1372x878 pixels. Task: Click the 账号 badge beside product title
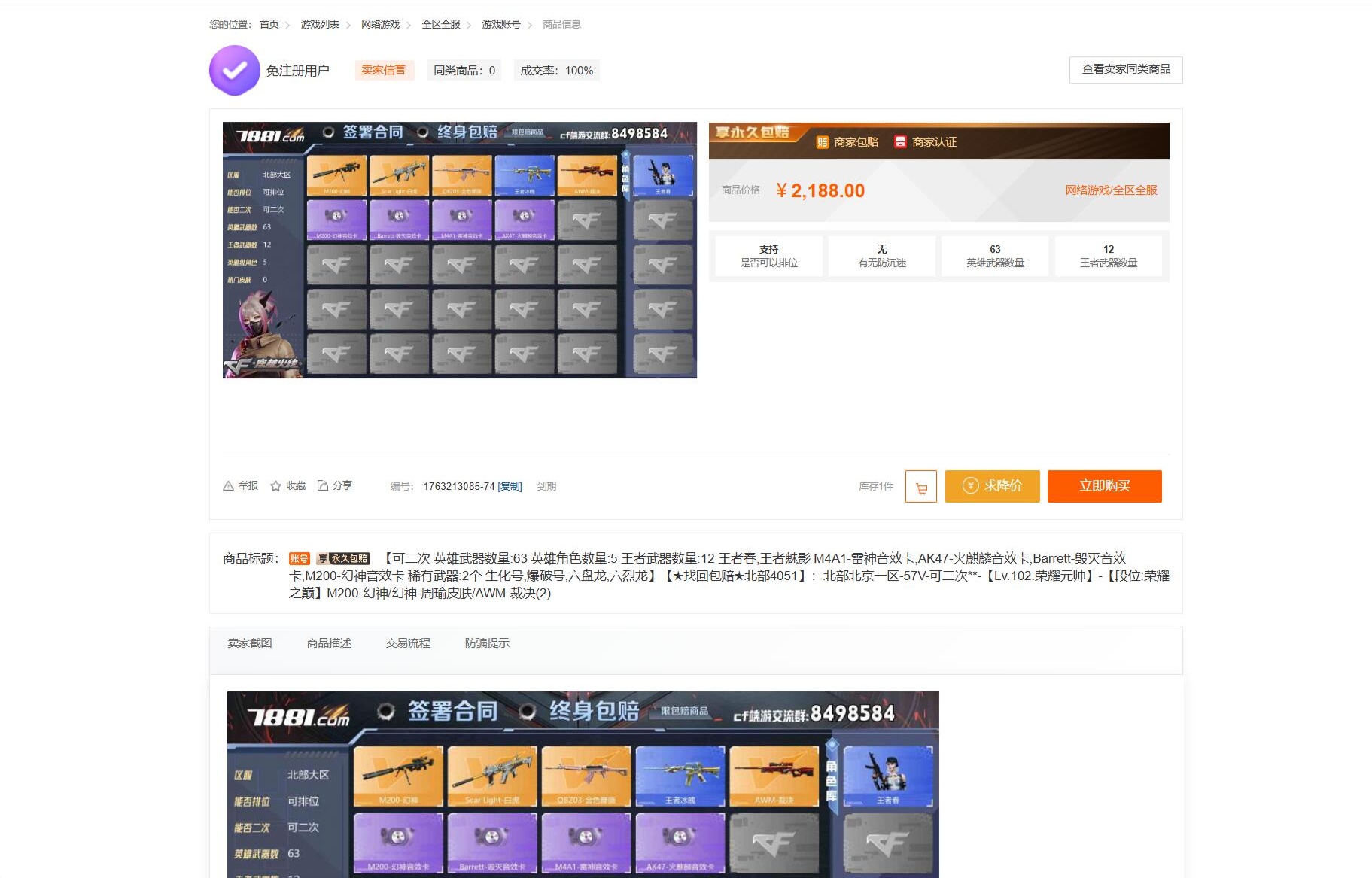tap(300, 558)
